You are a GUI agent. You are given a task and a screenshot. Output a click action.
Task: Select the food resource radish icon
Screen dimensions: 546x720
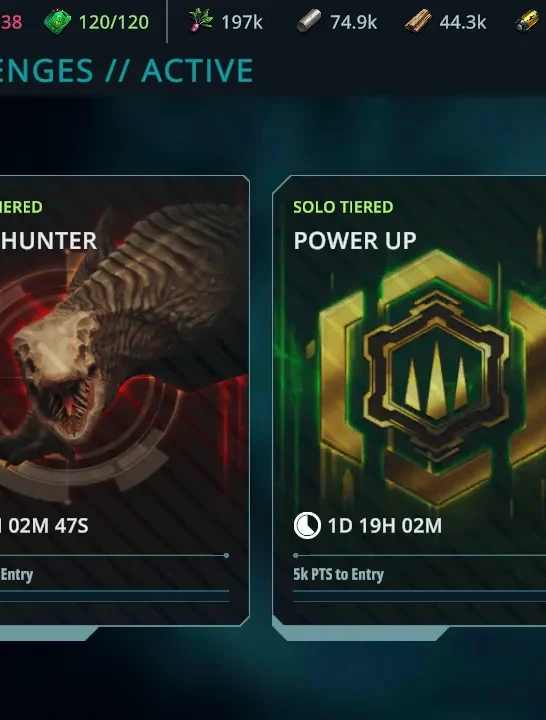[x=201, y=21]
